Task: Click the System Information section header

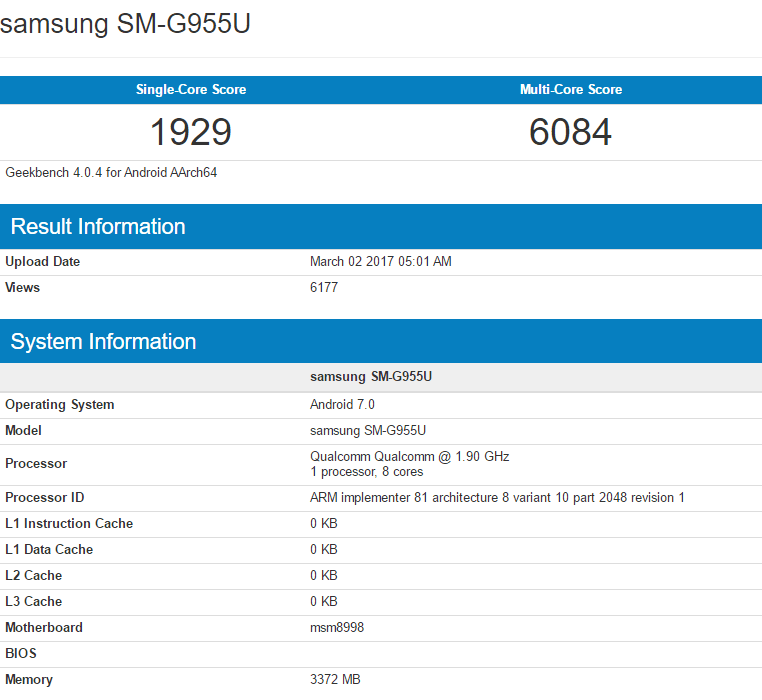Action: point(103,342)
